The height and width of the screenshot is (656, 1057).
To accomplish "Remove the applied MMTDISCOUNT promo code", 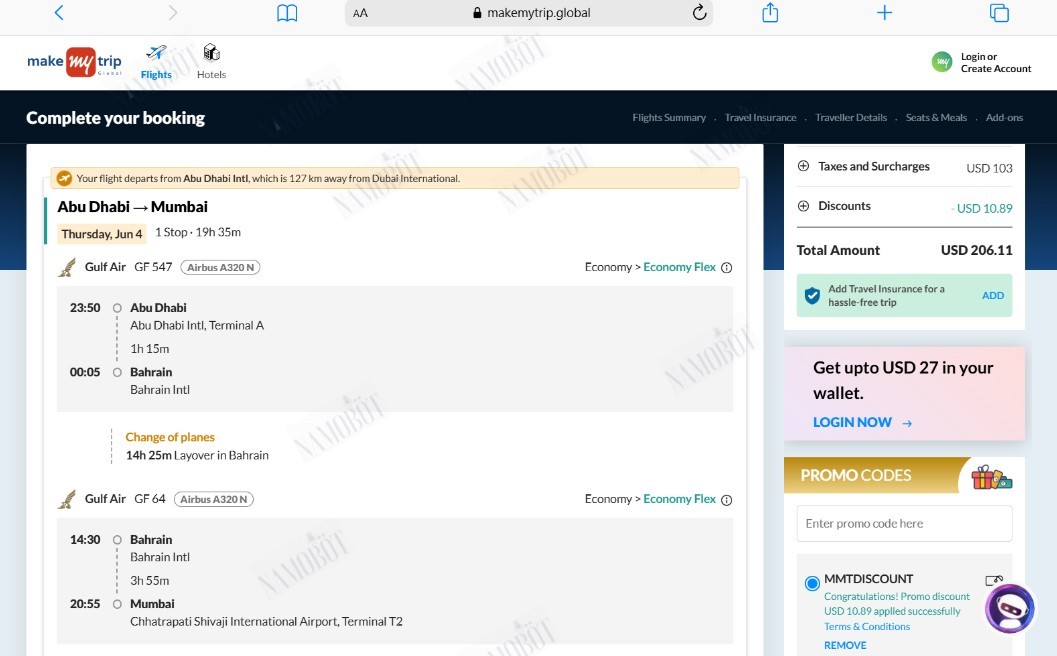I will (x=845, y=645).
